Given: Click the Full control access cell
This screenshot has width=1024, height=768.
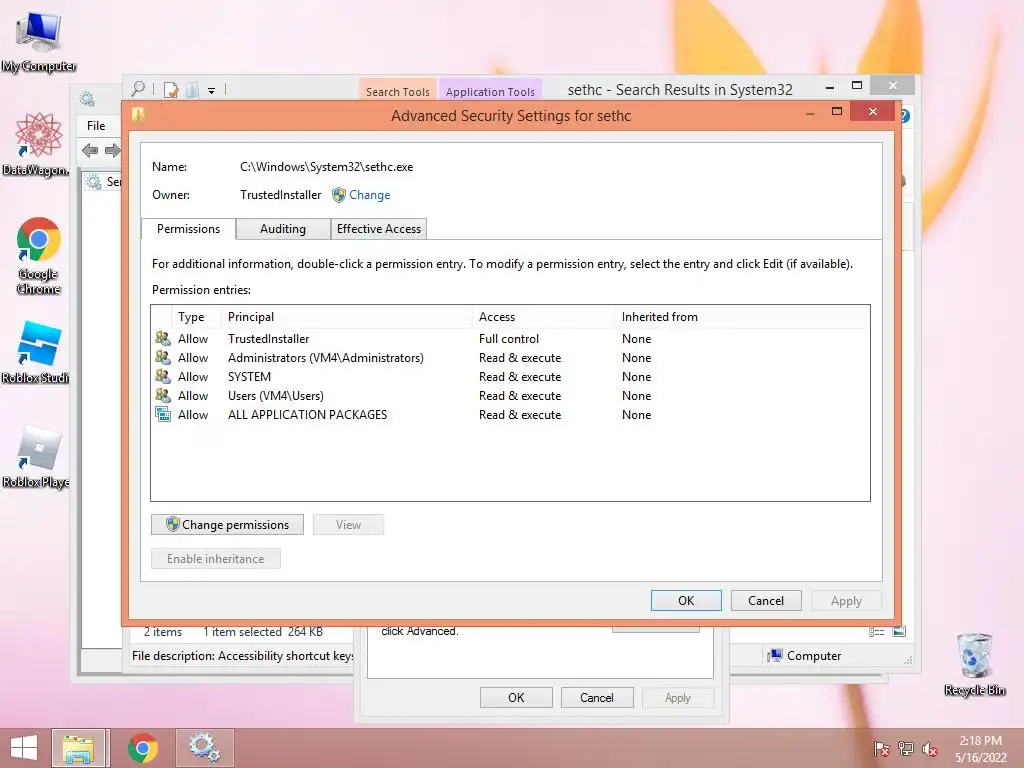Looking at the screenshot, I should [509, 339].
